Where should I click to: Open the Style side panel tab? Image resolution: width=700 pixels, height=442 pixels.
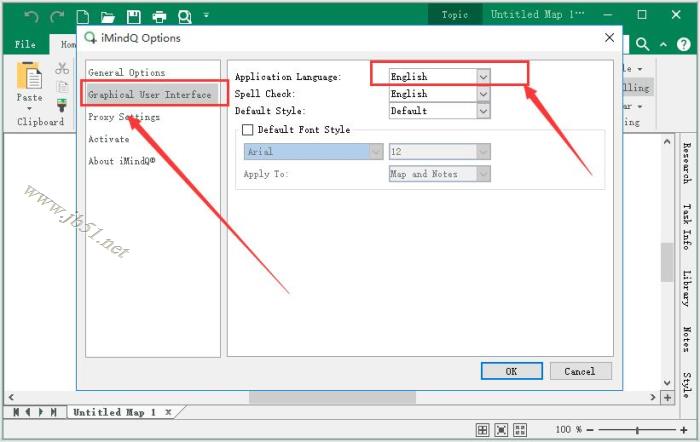687,385
